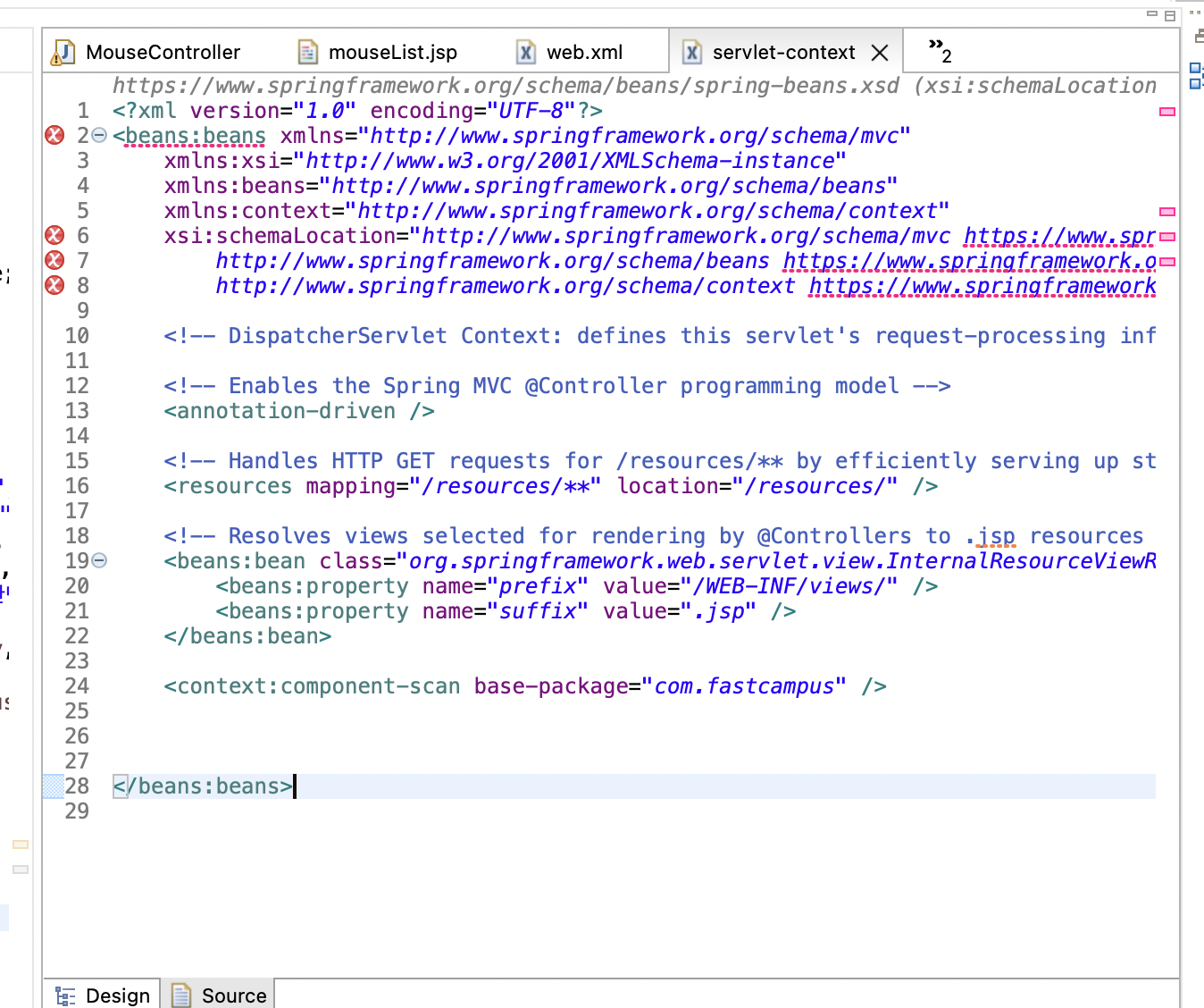Open the spring-beans schema URL on line 7
1204x1008 pixels.
[969, 261]
